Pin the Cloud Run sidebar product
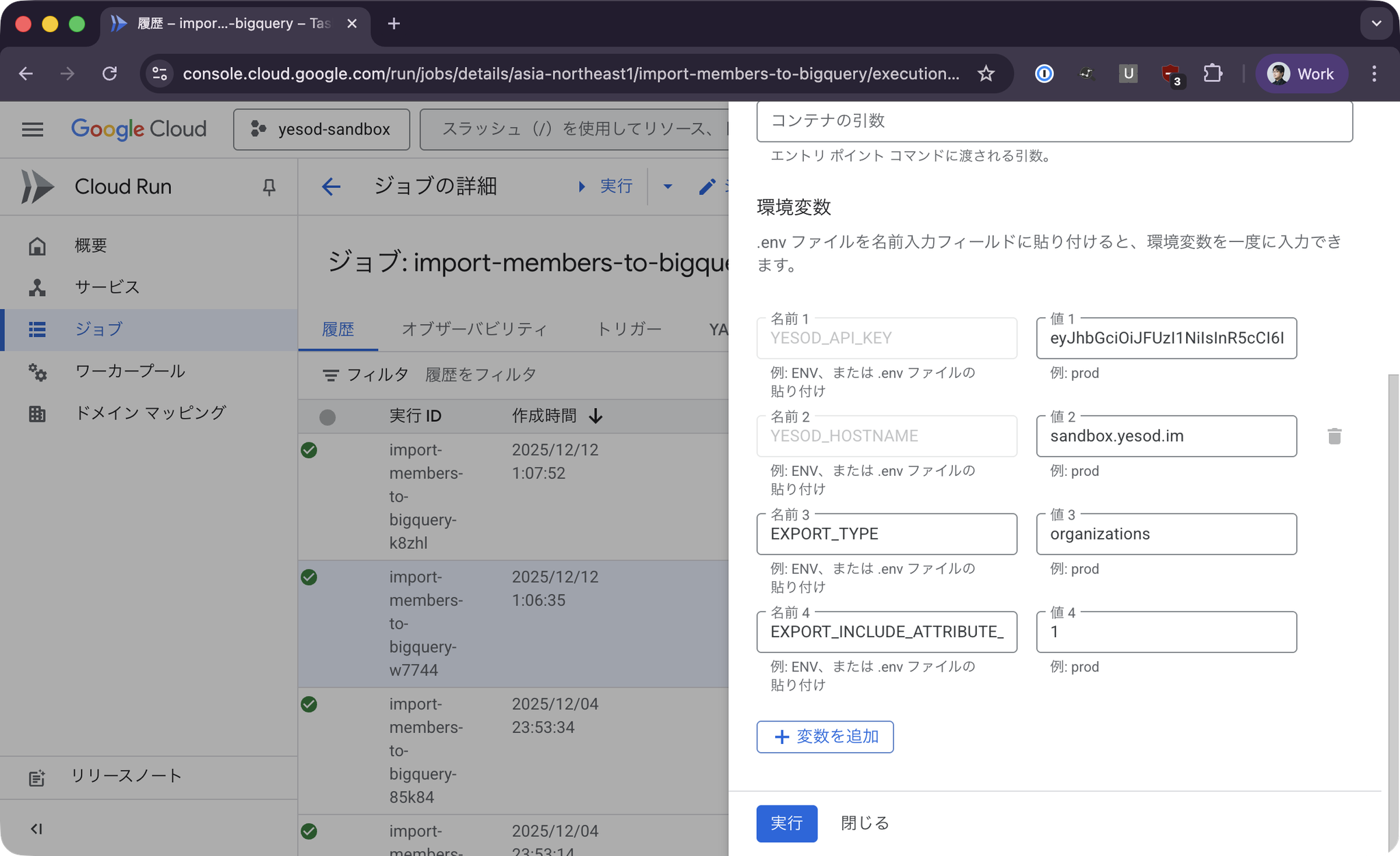 (x=269, y=187)
